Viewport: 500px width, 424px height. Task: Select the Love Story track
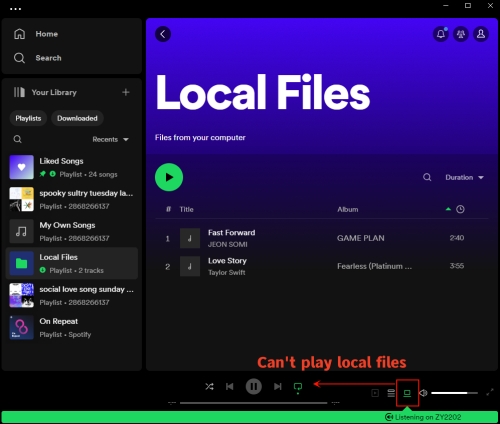(322, 266)
